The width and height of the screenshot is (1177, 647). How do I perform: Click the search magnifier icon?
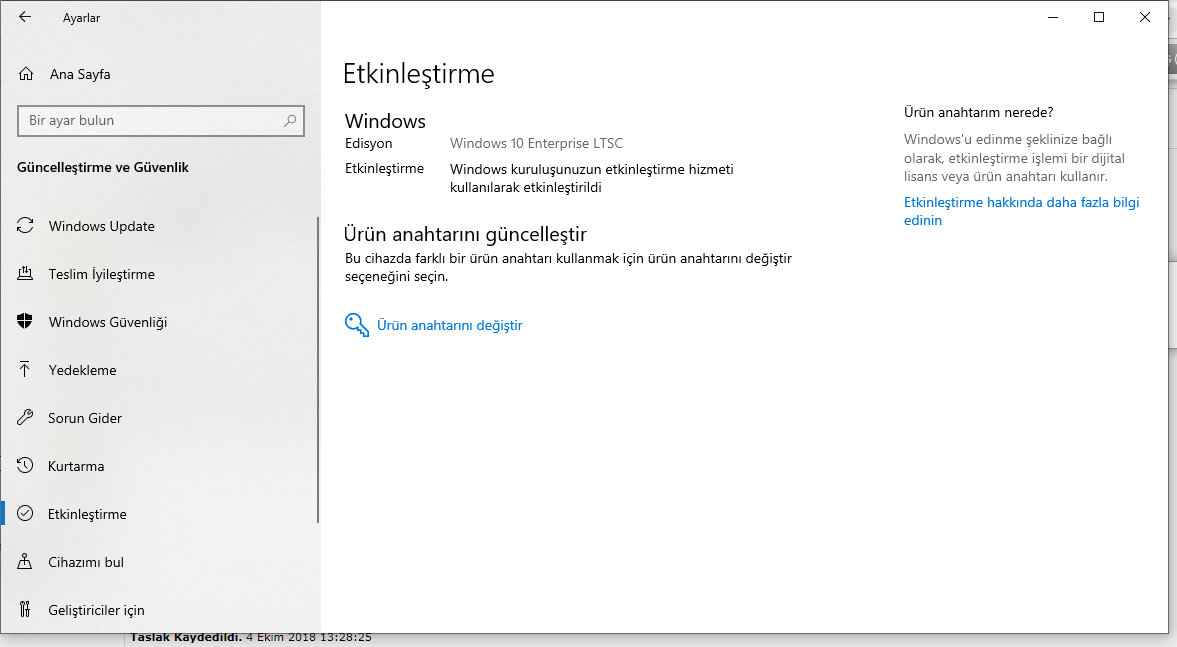[x=290, y=120]
